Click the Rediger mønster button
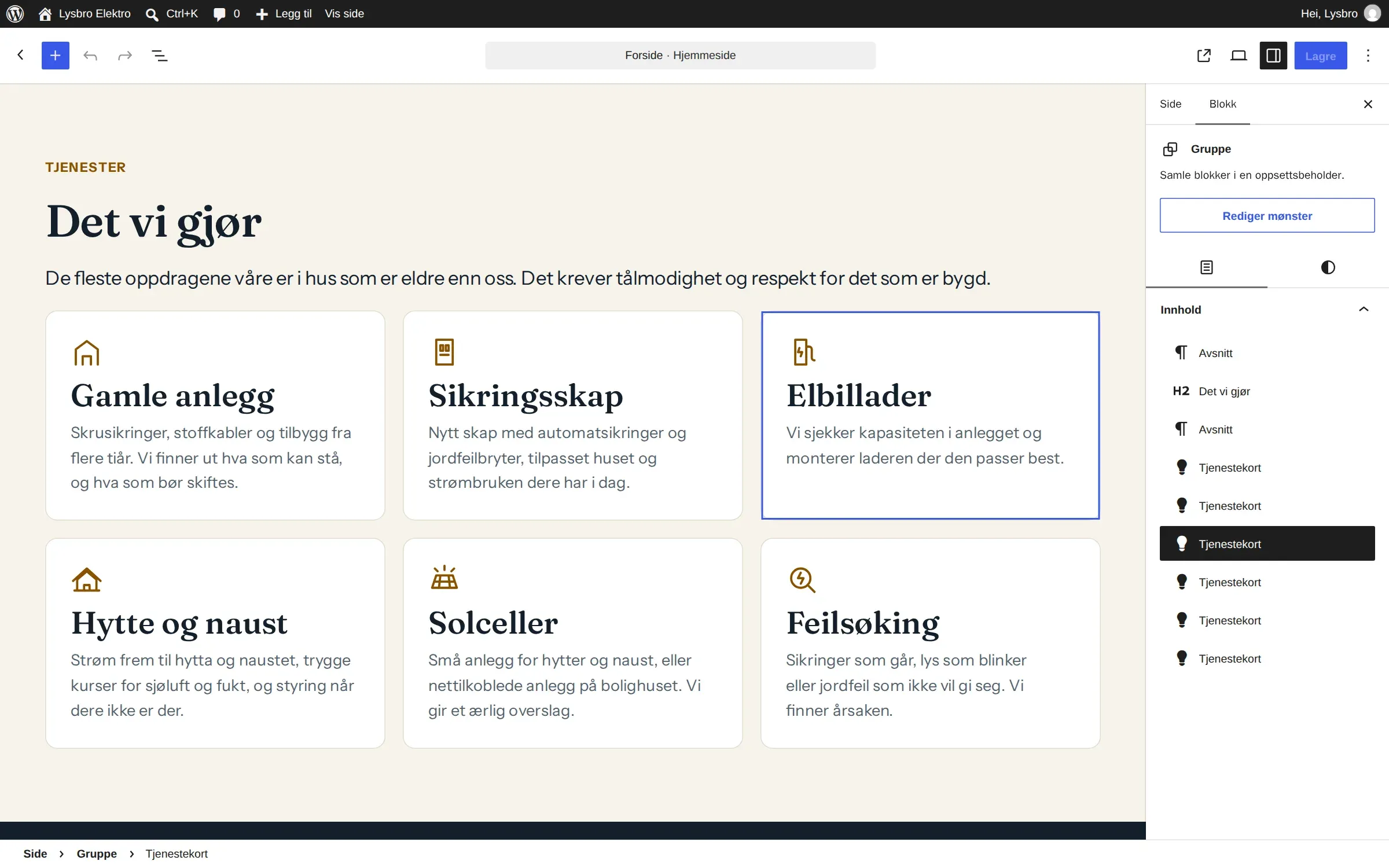The image size is (1389, 868). 1267,216
